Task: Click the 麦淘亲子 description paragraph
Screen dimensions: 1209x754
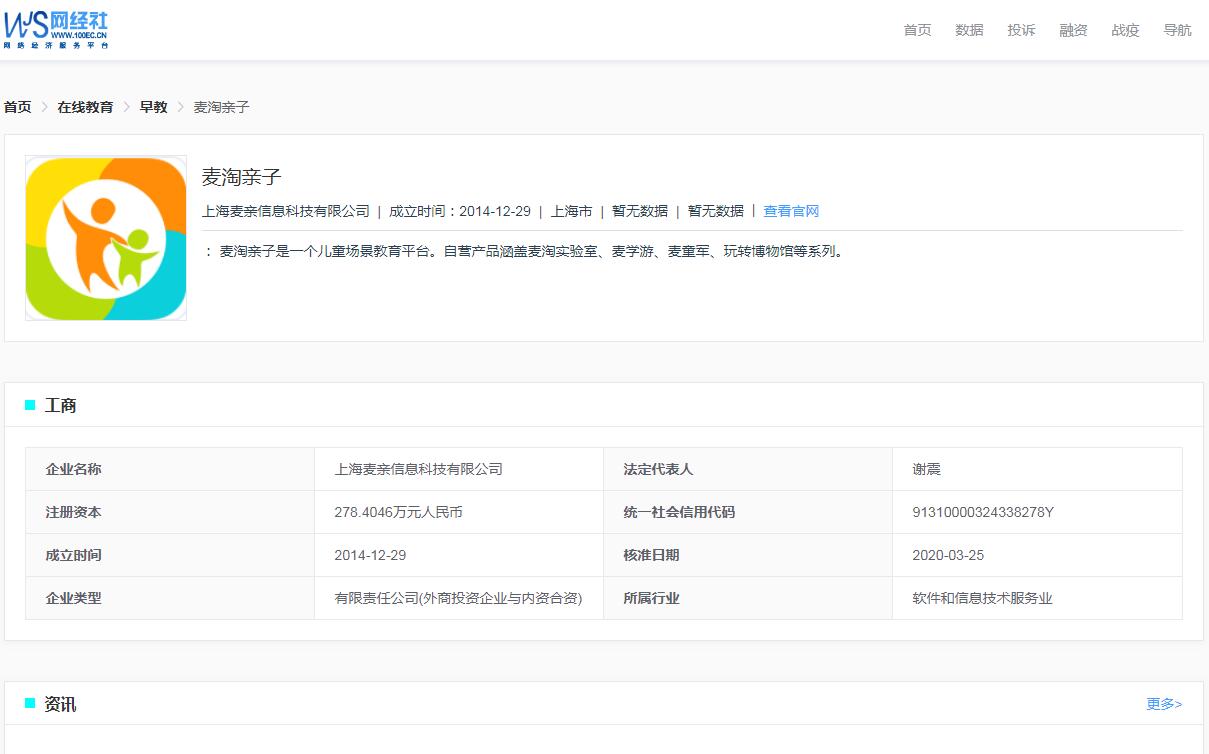Action: pos(524,251)
